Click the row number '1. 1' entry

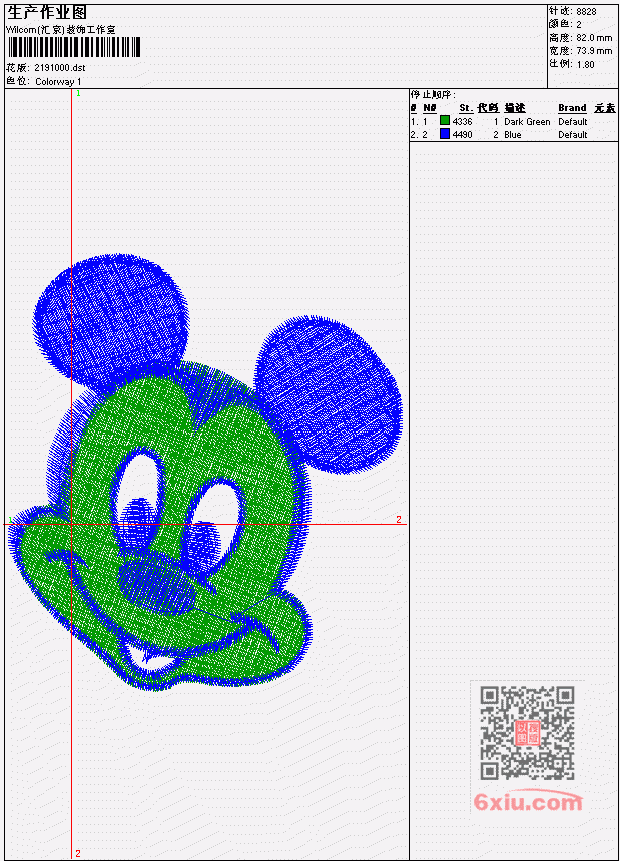click(419, 121)
